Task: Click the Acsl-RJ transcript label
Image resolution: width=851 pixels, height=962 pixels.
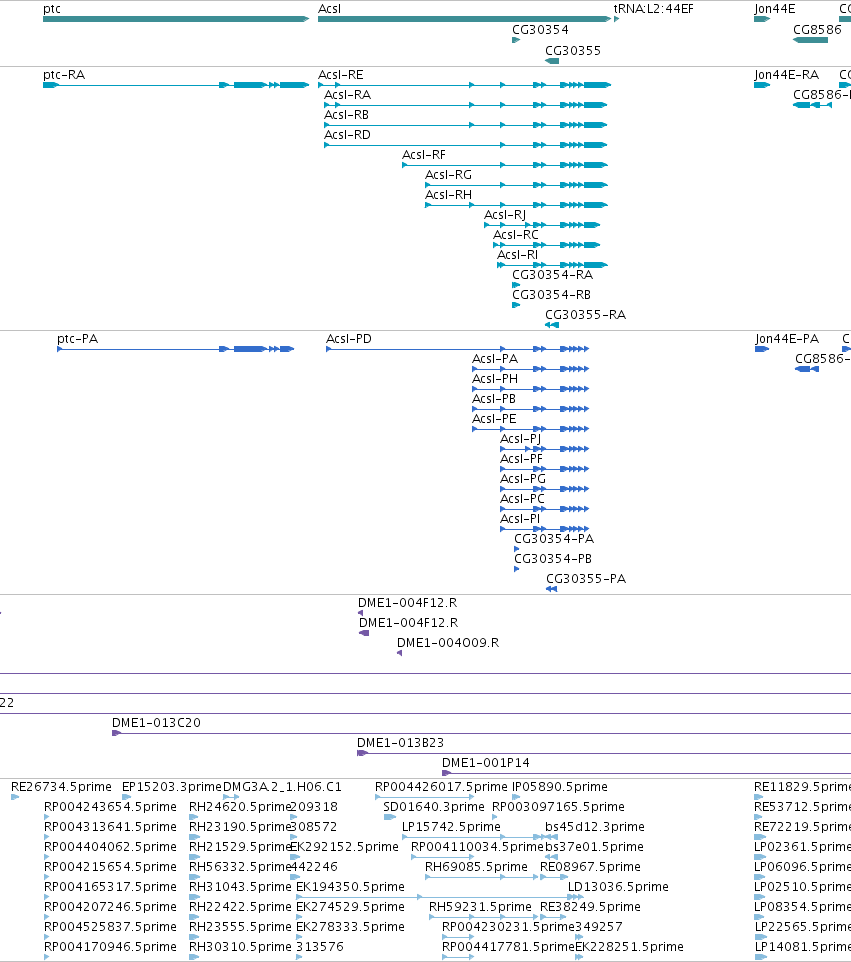Action: click(x=505, y=215)
